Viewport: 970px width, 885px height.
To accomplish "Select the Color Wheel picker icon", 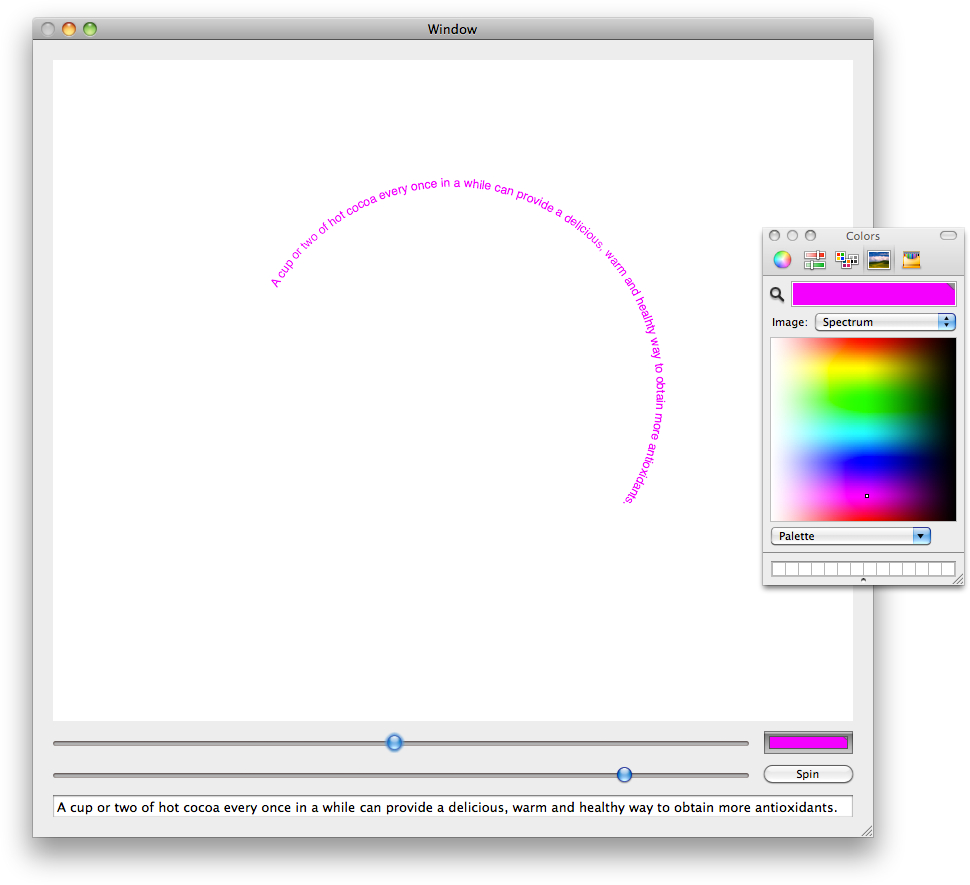I will (782, 260).
